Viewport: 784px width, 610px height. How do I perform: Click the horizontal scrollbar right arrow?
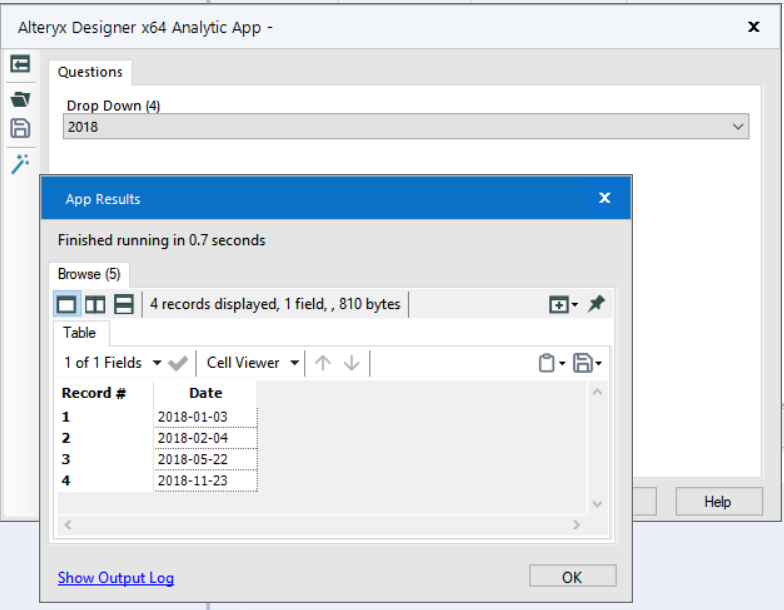click(576, 524)
